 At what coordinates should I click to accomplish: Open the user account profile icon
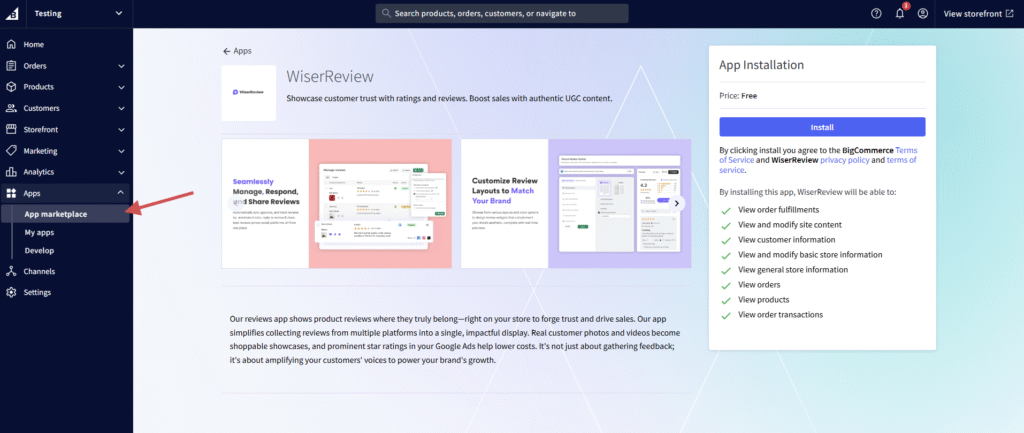pyautogui.click(x=922, y=13)
